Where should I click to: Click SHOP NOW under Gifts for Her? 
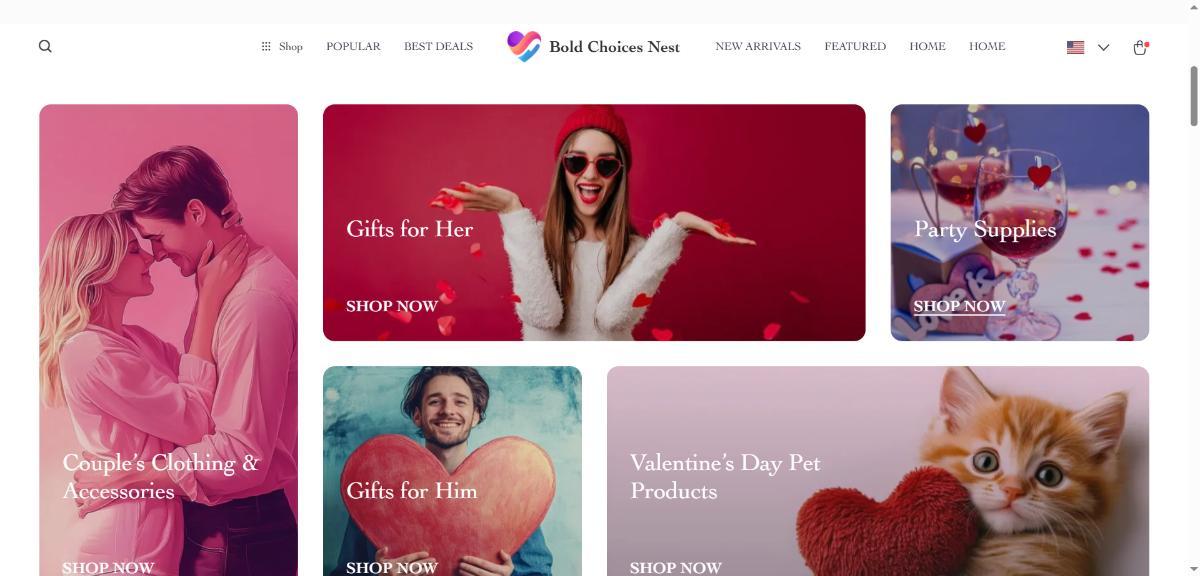pyautogui.click(x=392, y=306)
